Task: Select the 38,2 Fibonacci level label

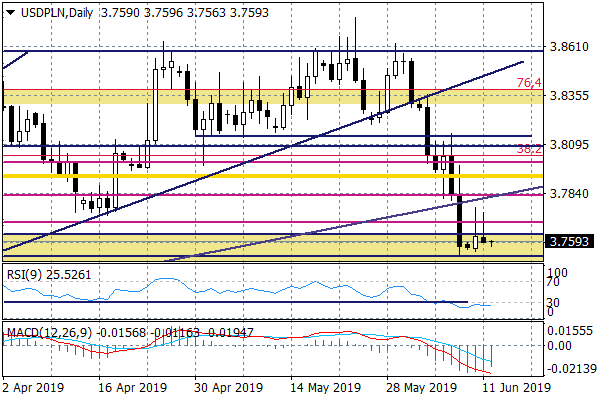Action: (529, 149)
